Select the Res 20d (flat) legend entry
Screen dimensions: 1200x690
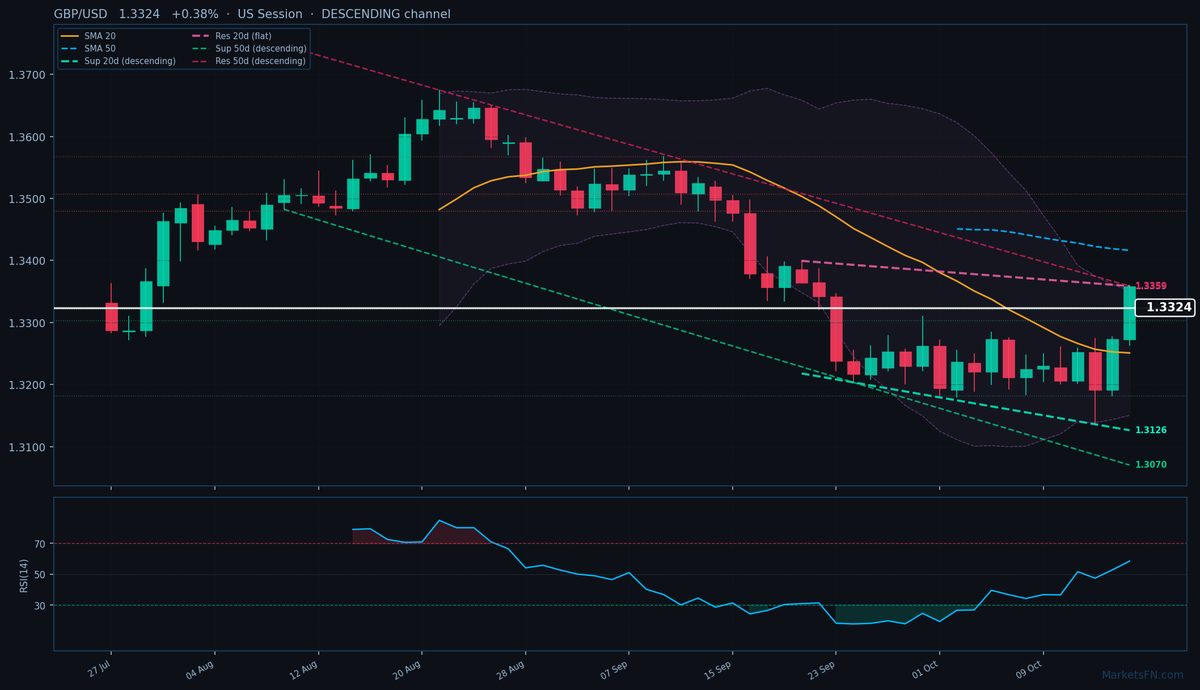click(234, 36)
